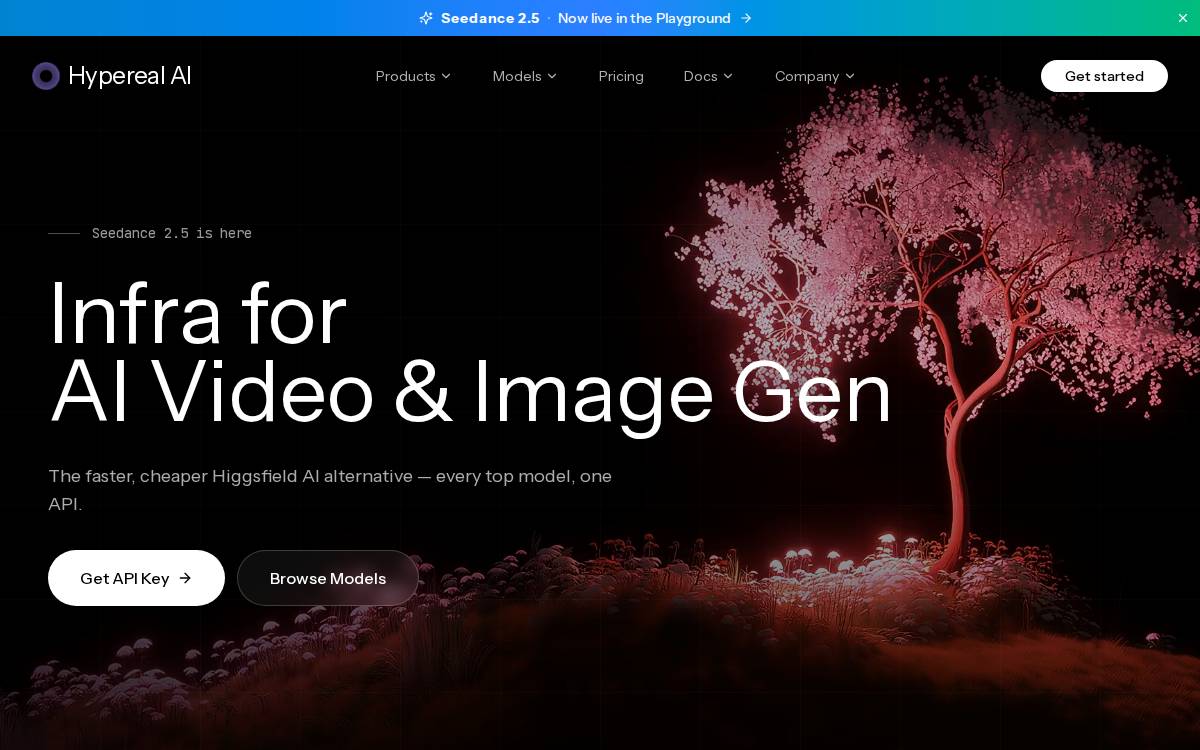Dismiss the announcement banner with the X

pos(1183,18)
